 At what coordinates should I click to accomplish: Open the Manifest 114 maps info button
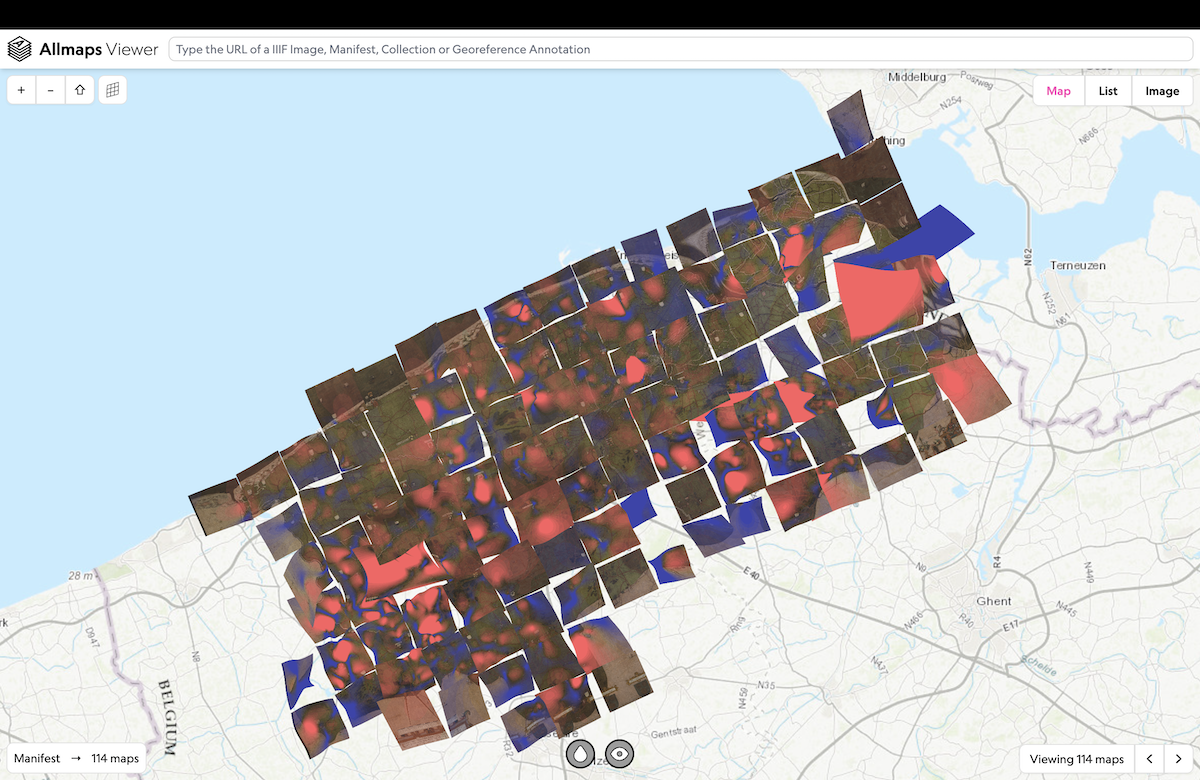coord(77,759)
